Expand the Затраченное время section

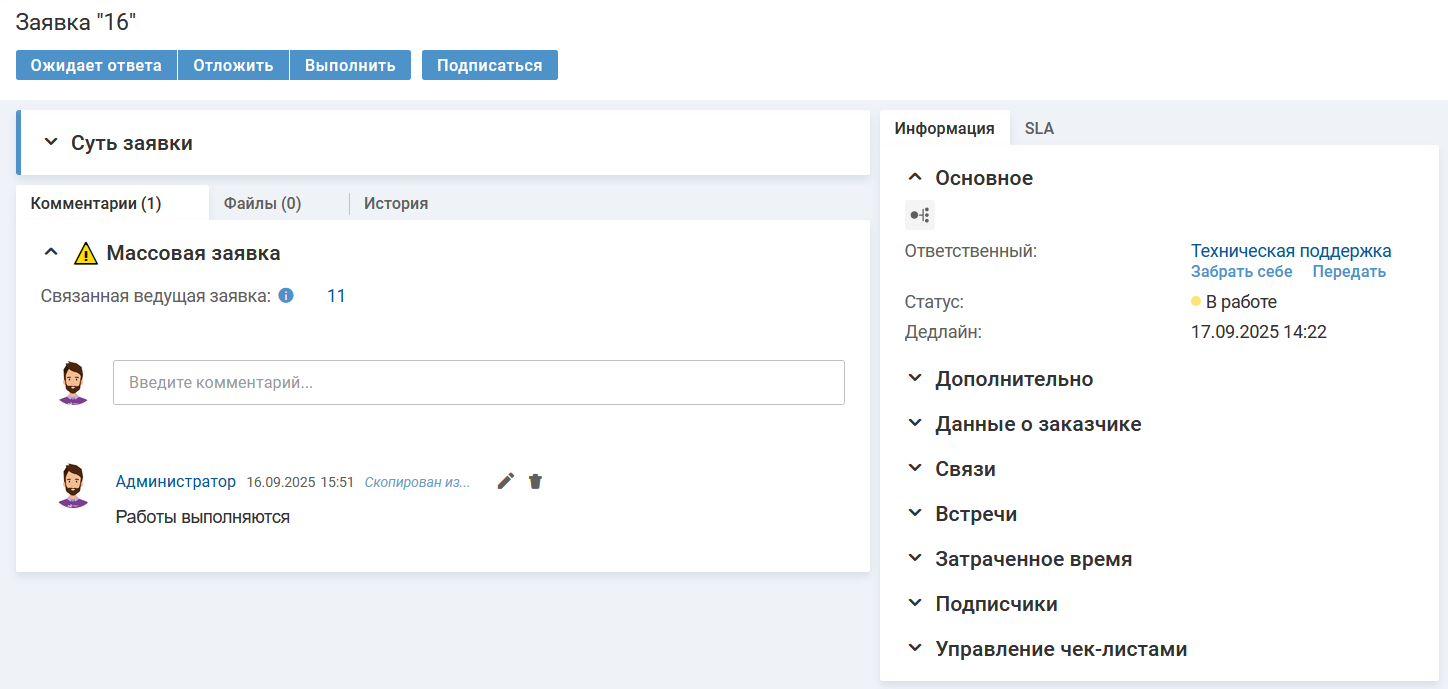point(914,559)
